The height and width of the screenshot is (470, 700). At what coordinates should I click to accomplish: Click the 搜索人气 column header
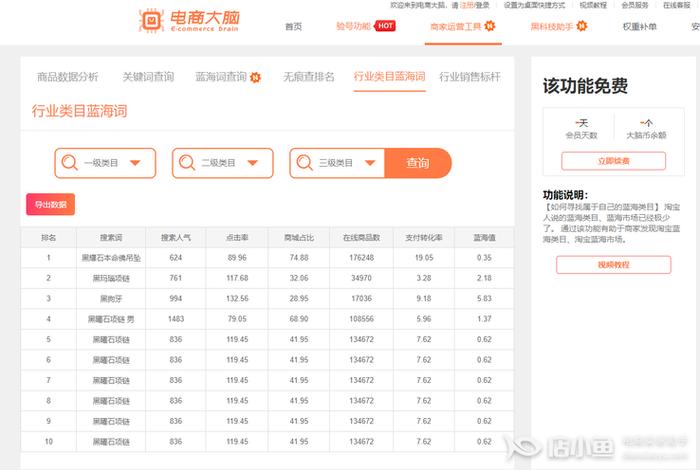pyautogui.click(x=175, y=237)
